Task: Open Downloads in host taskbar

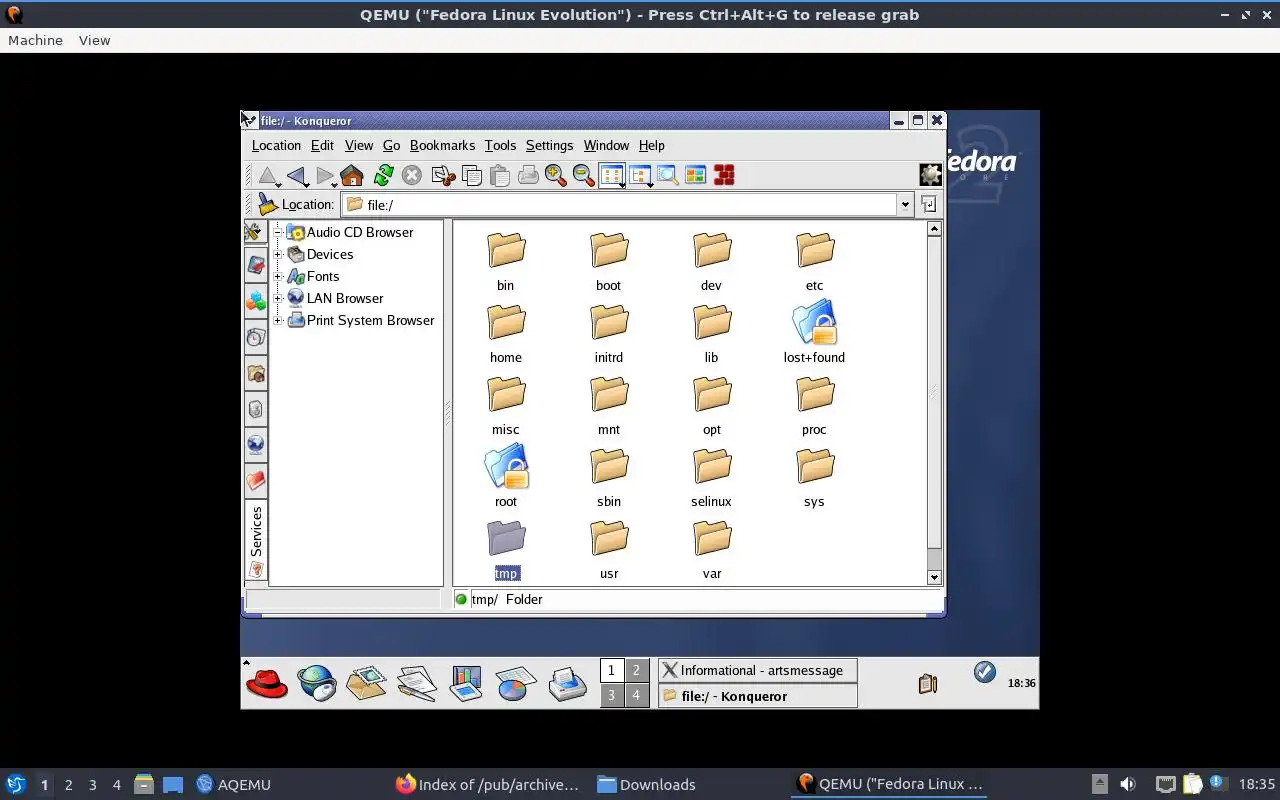Action: [647, 784]
